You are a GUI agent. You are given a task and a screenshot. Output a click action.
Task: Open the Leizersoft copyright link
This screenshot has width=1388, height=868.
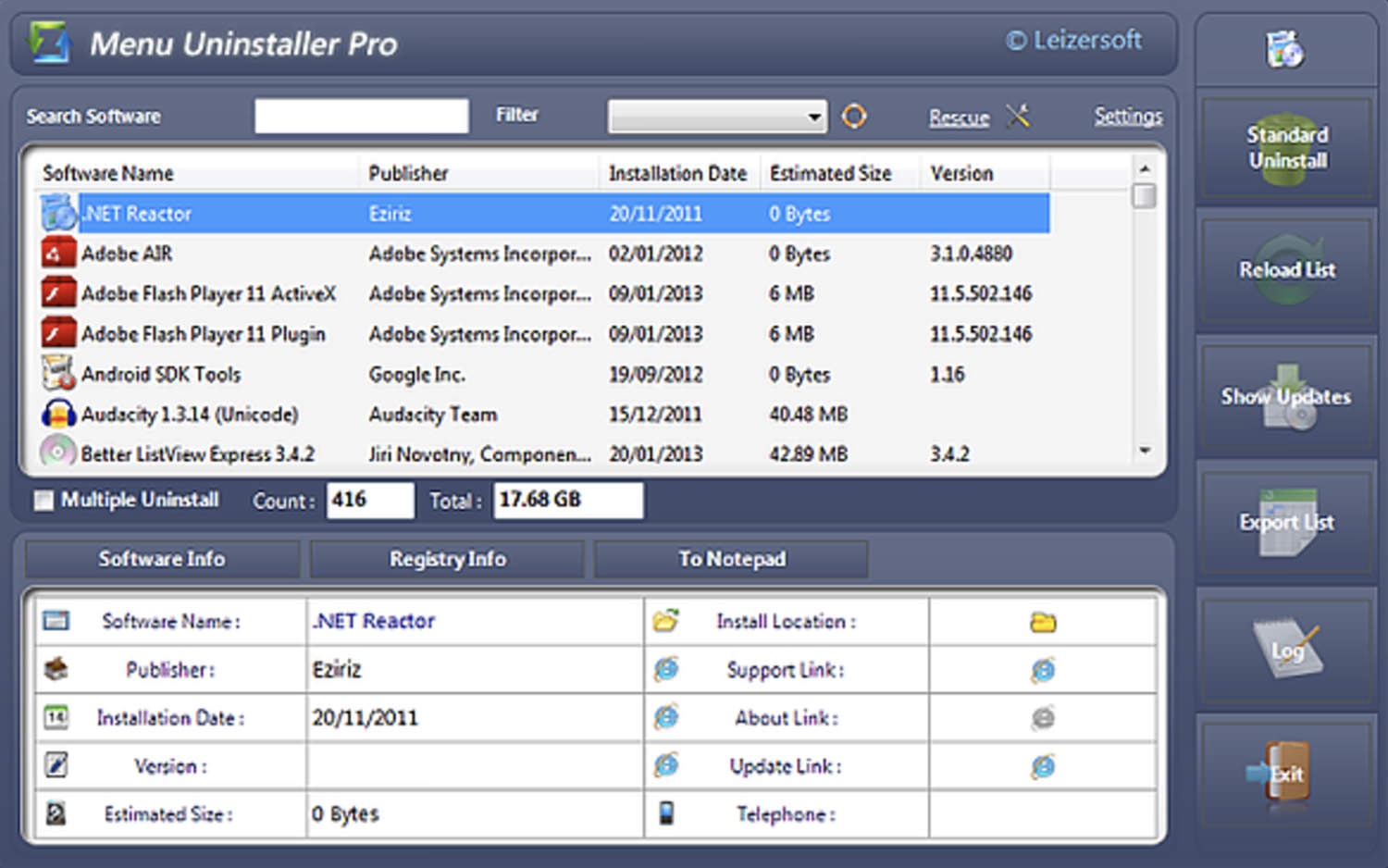[x=1073, y=40]
